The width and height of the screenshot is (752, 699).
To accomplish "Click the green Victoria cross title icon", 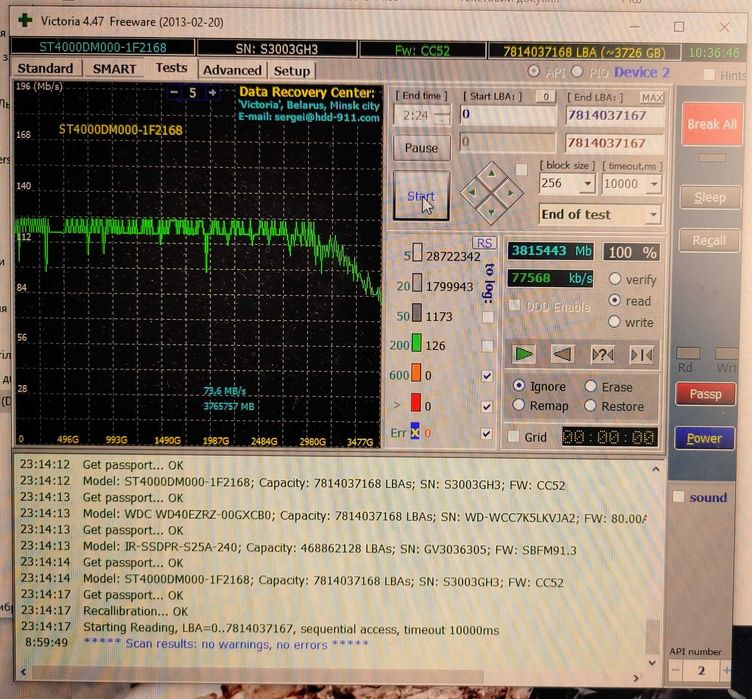I will click(x=25, y=20).
